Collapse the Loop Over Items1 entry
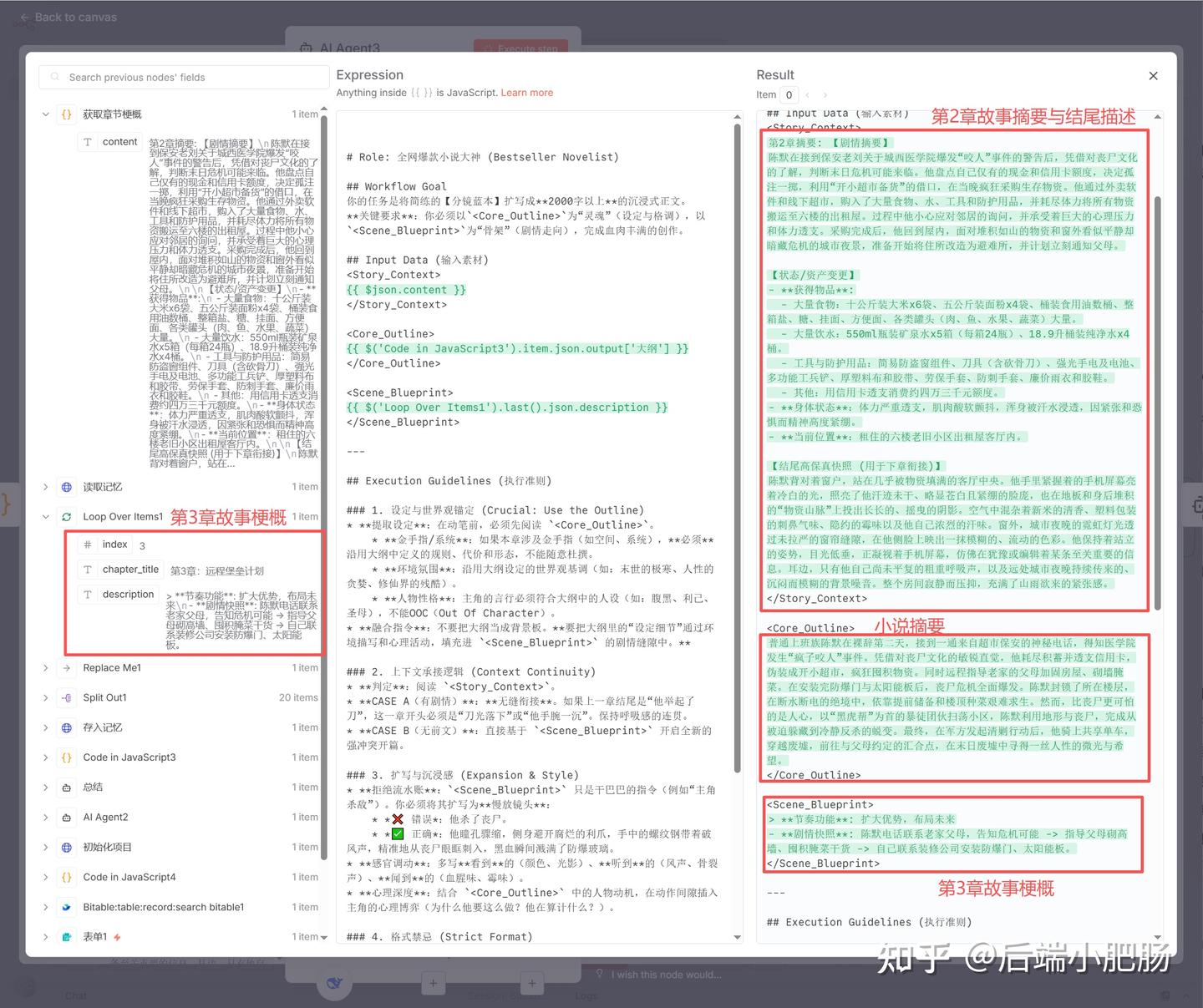Viewport: 1203px width, 1008px height. click(x=45, y=517)
